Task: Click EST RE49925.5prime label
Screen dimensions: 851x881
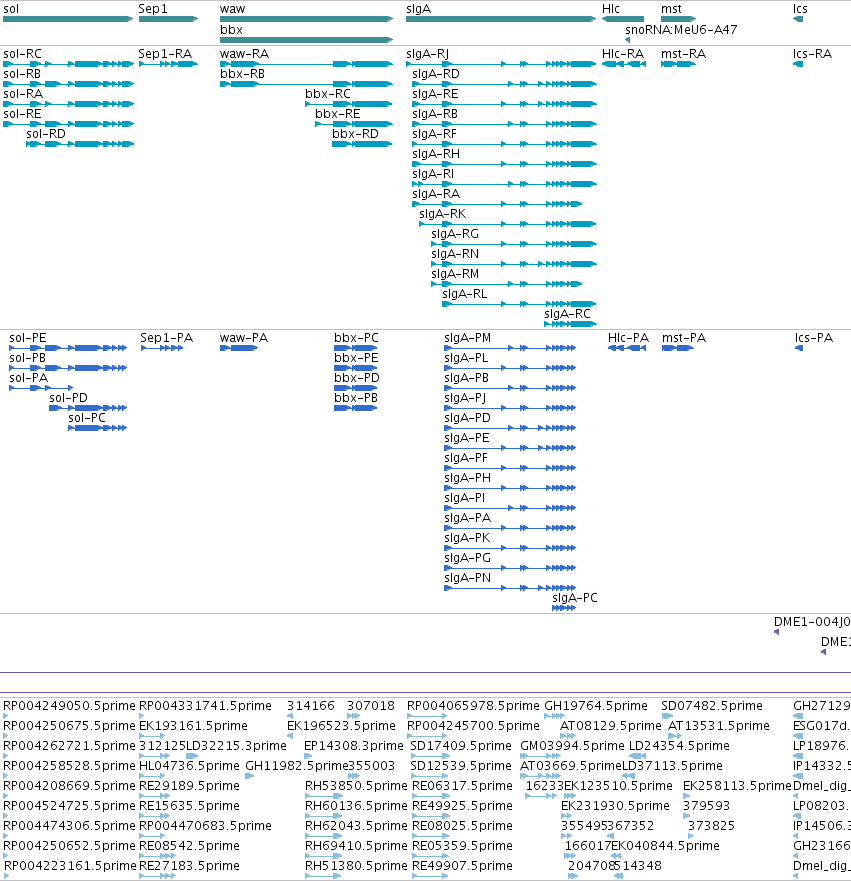Action: [462, 806]
